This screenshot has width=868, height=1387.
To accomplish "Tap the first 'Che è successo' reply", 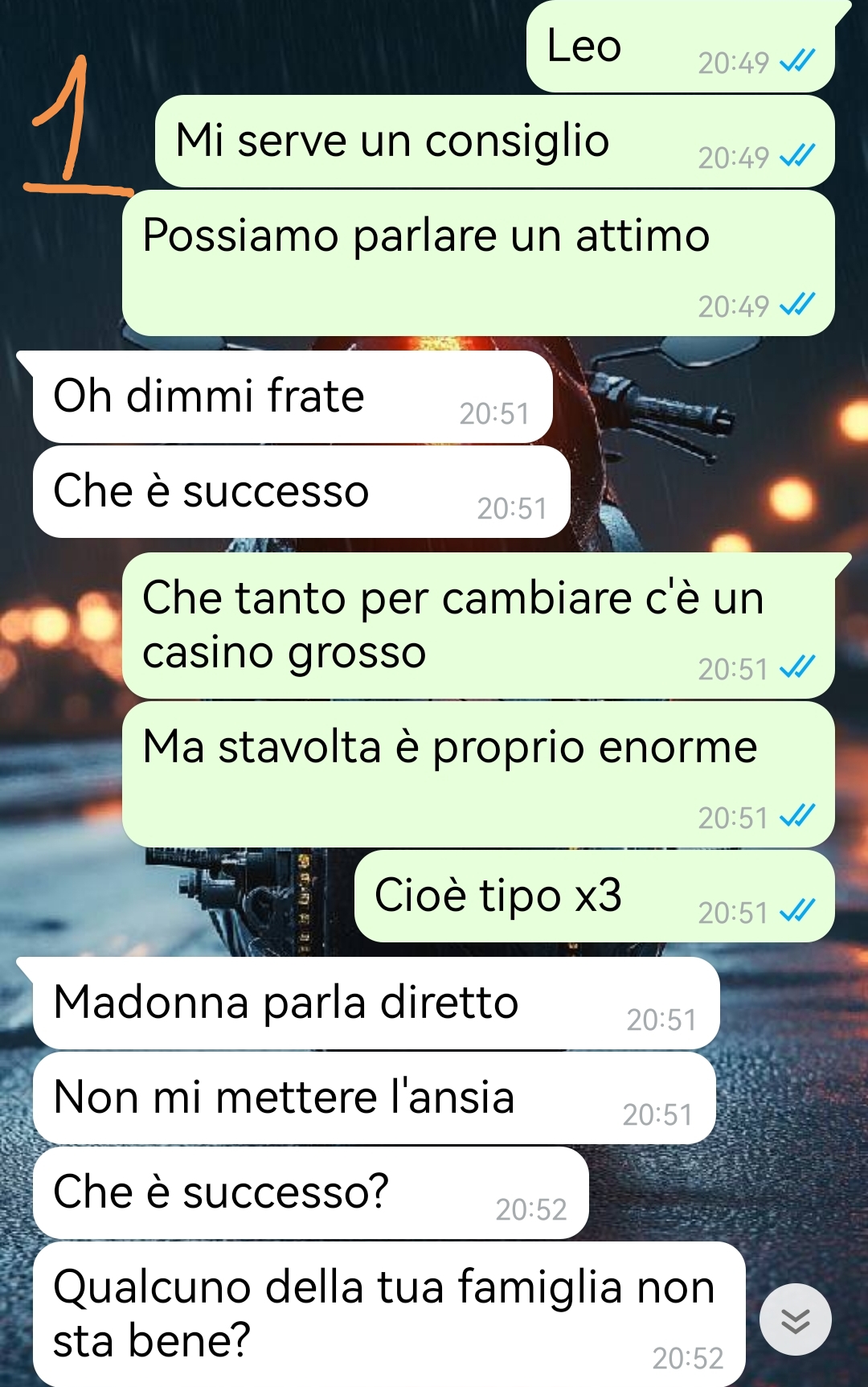I will coord(301,492).
